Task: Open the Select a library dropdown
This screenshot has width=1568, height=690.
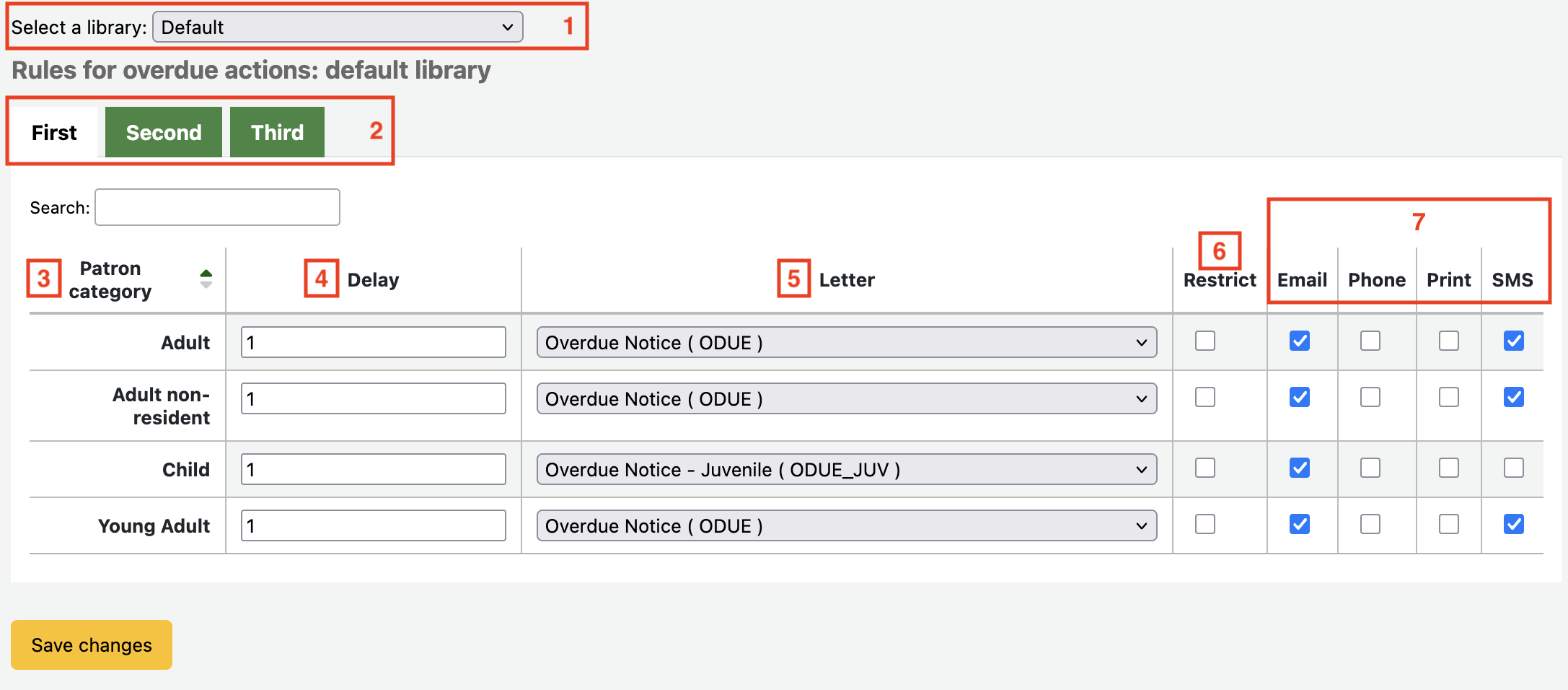Action: coord(337,27)
